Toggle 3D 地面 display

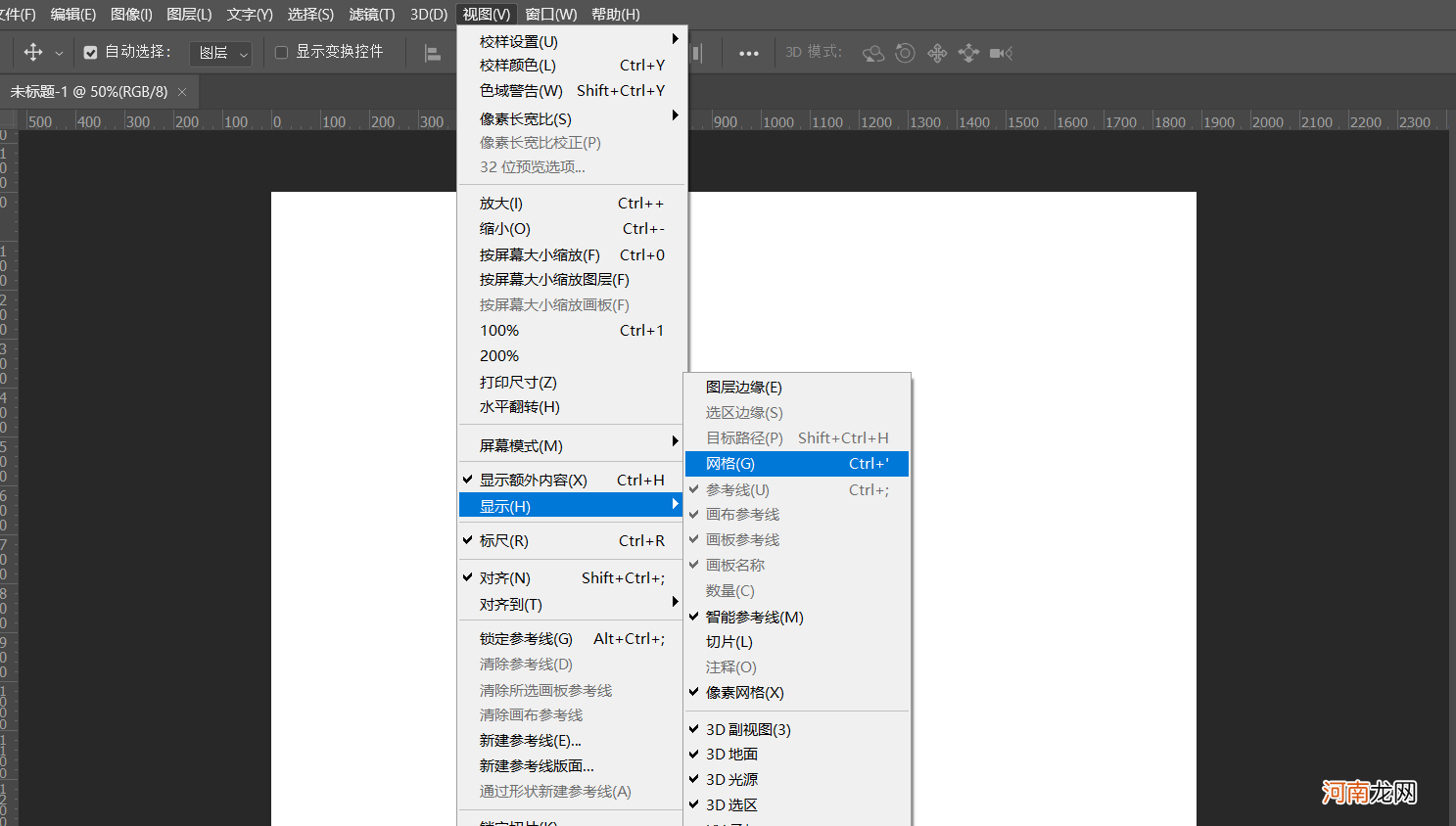coord(797,755)
